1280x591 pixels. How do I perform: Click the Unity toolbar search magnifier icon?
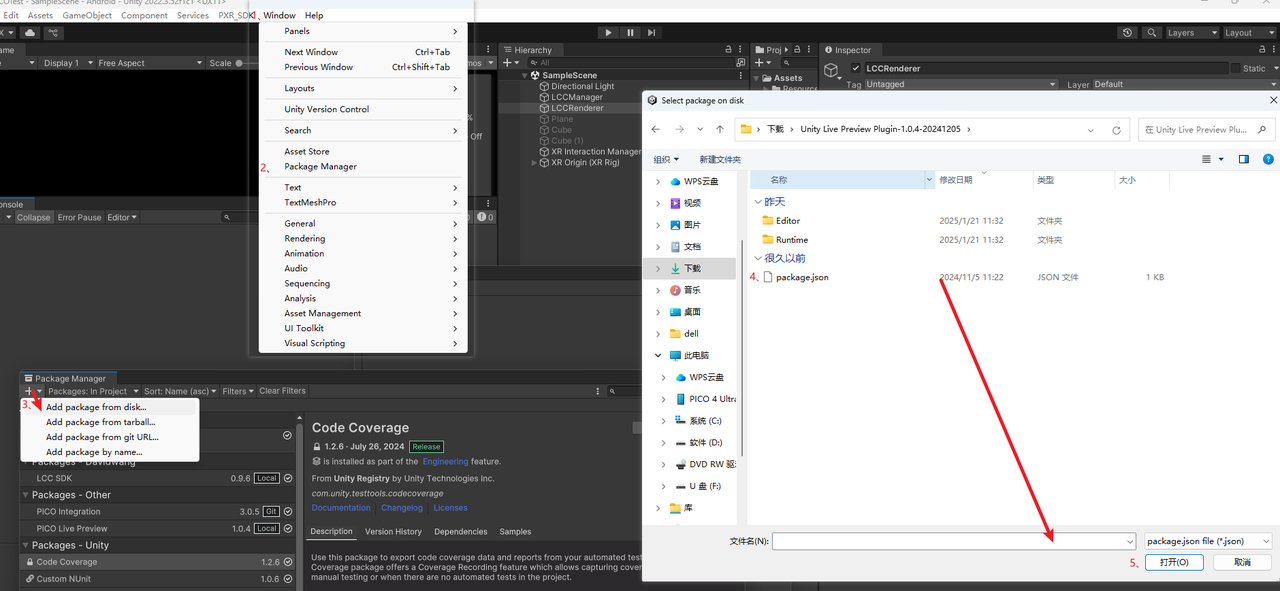1153,32
